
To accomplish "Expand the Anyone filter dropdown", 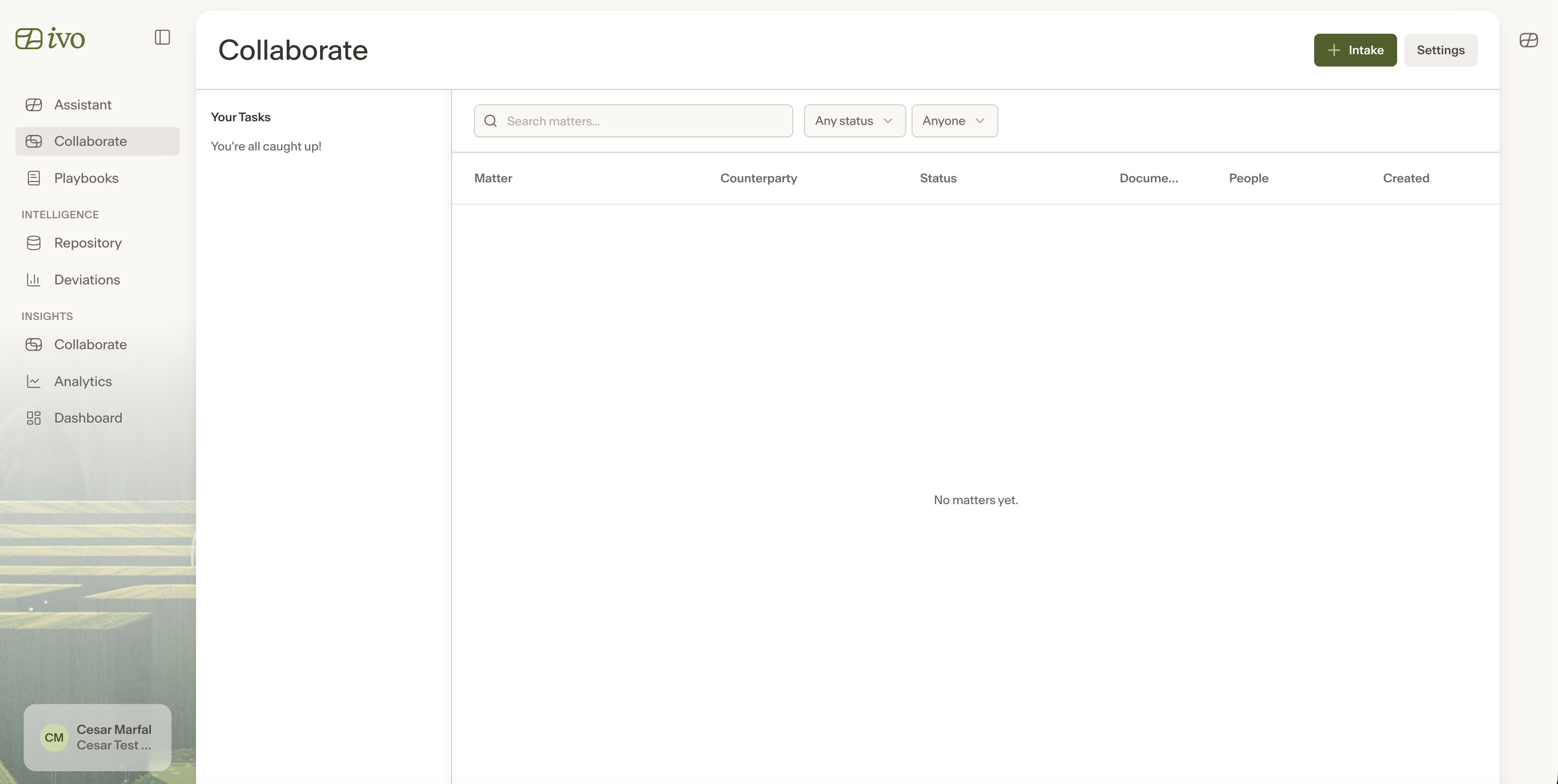I will (x=954, y=121).
